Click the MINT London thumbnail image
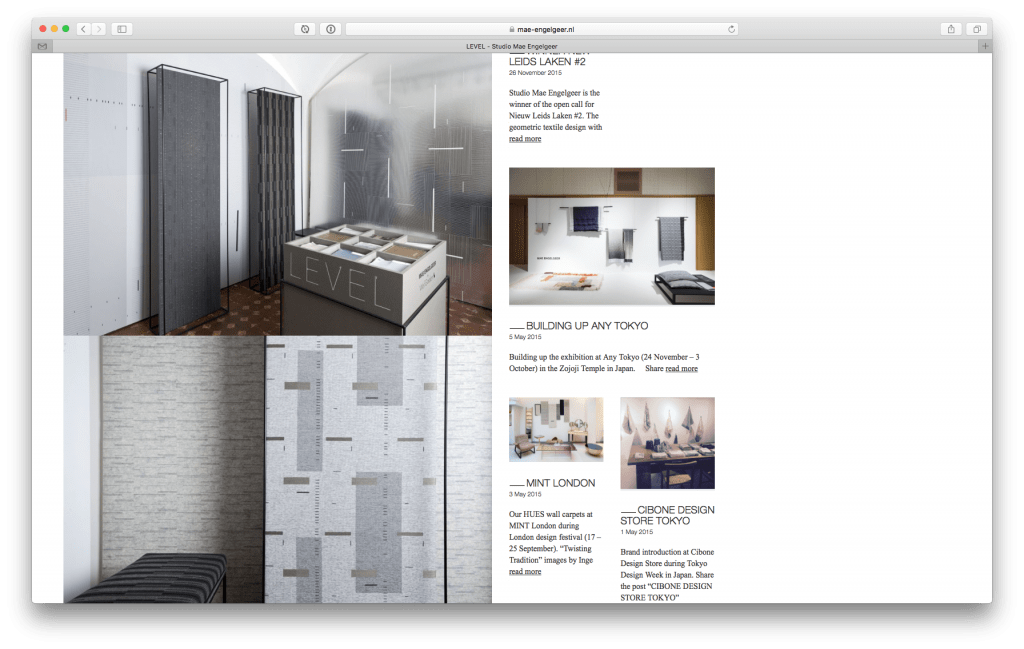 click(x=555, y=429)
